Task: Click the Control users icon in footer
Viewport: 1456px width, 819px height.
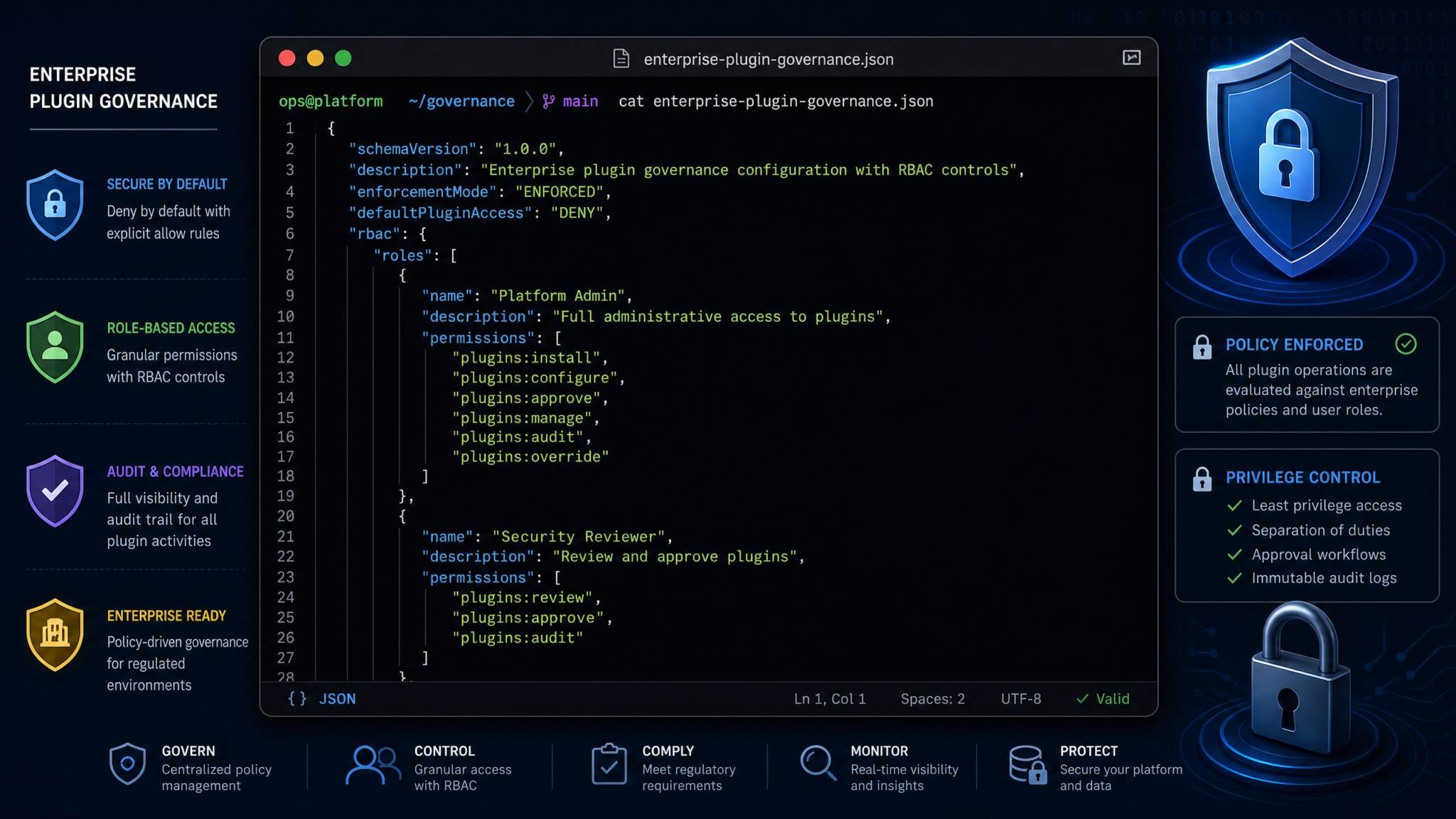Action: (x=373, y=764)
